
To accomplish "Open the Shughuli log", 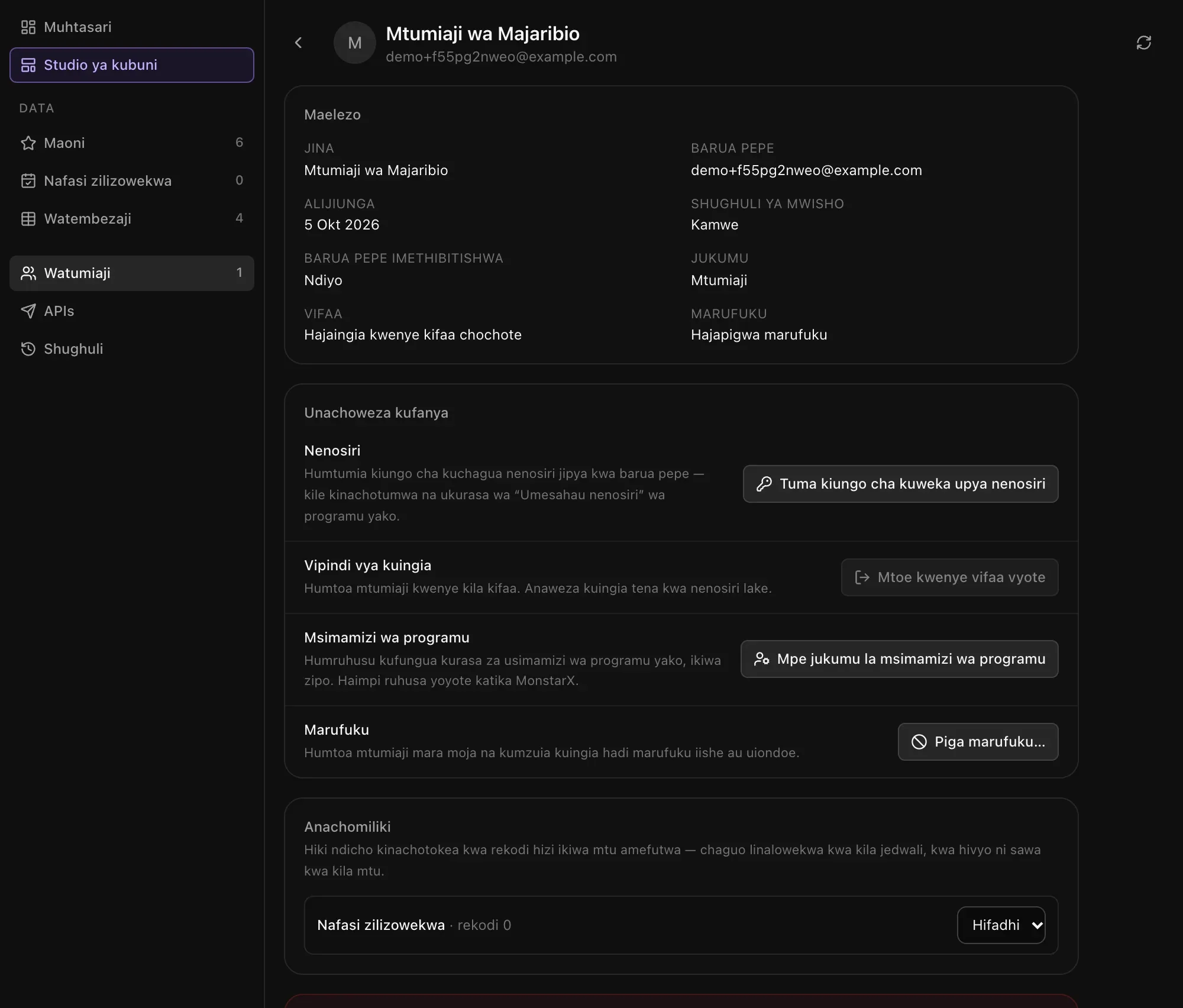I will [132, 349].
